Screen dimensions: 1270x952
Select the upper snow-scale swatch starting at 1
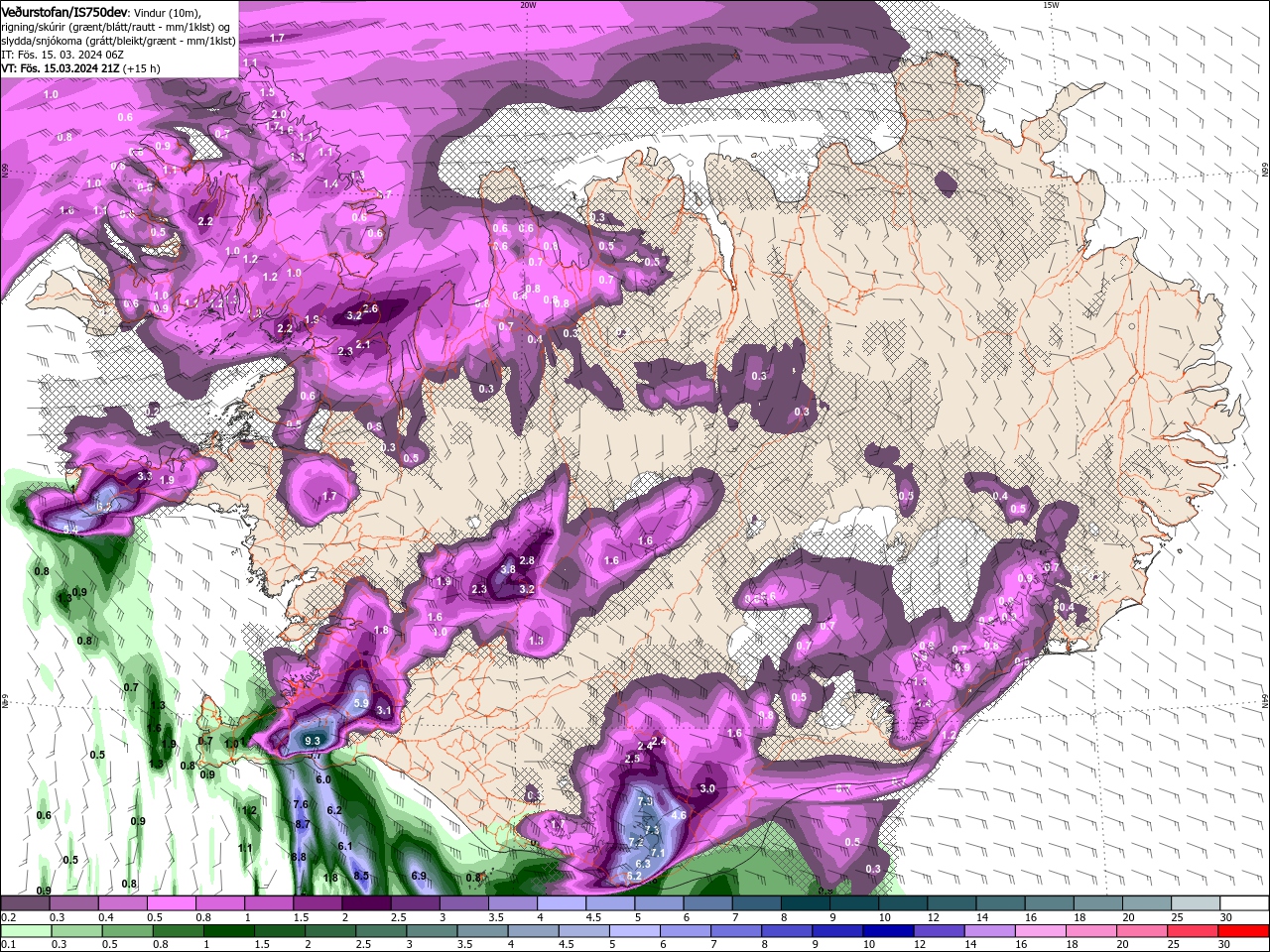click(268, 904)
